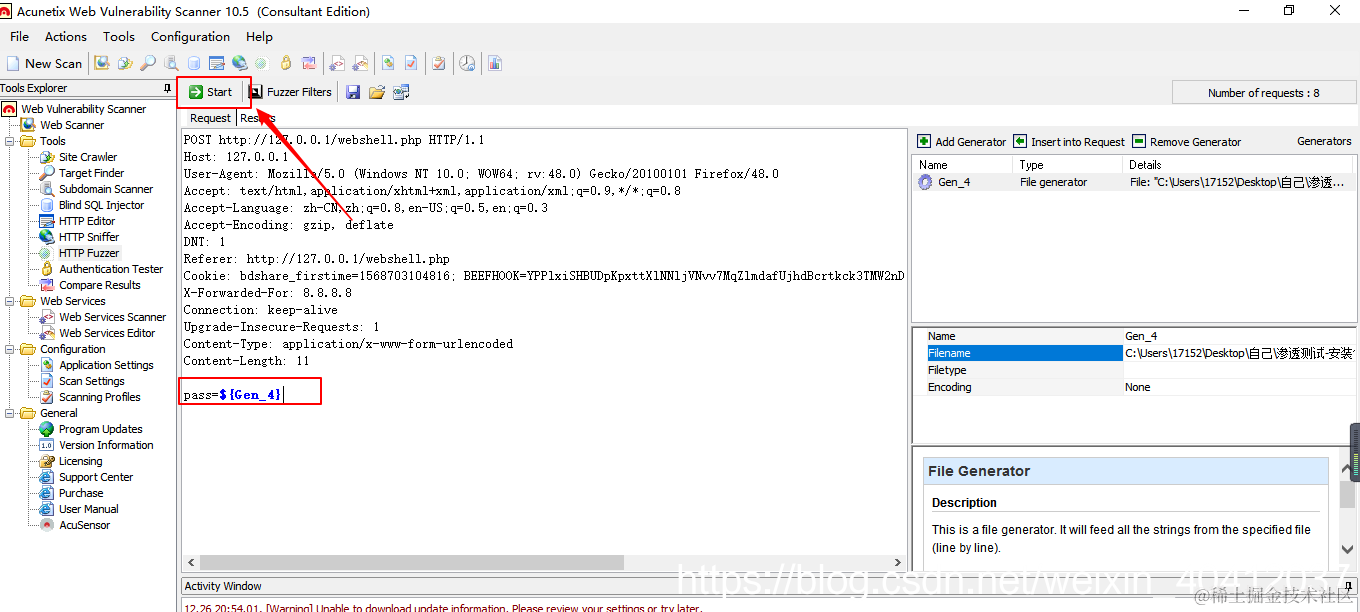Select Web Vulnerability Scanner root node
Viewport: 1360px width, 612px height.
(x=83, y=109)
